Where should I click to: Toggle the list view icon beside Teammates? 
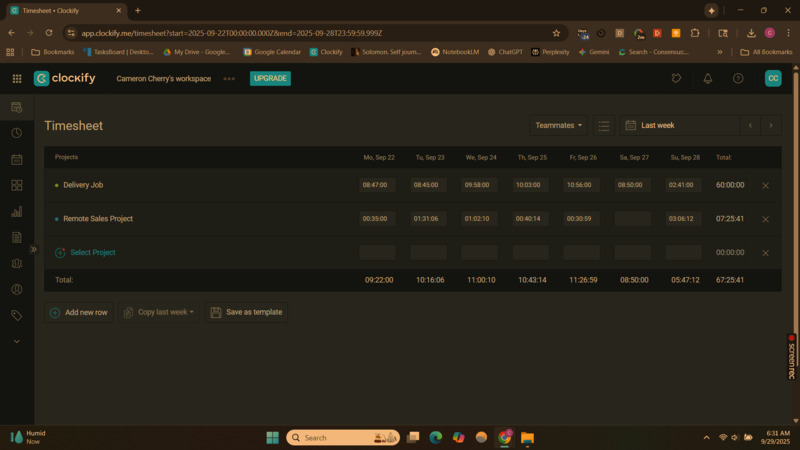coord(604,126)
